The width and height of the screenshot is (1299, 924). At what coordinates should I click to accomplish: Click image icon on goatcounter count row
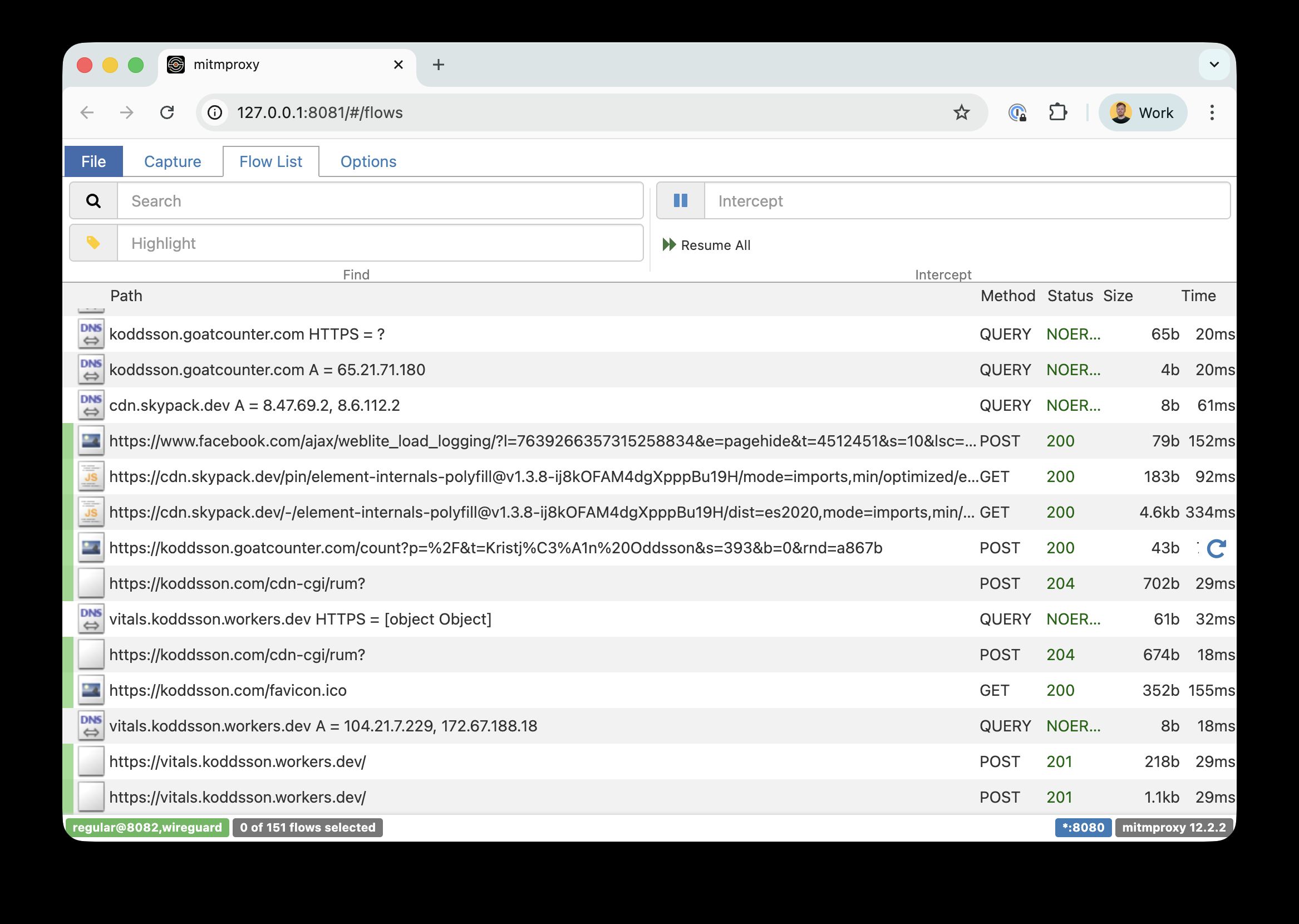(91, 548)
